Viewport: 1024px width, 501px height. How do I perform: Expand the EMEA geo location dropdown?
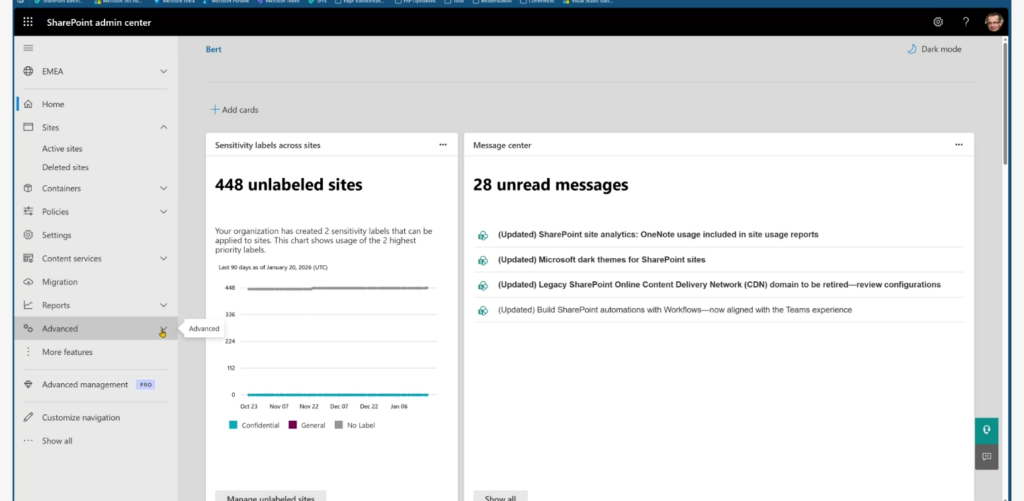coord(163,72)
